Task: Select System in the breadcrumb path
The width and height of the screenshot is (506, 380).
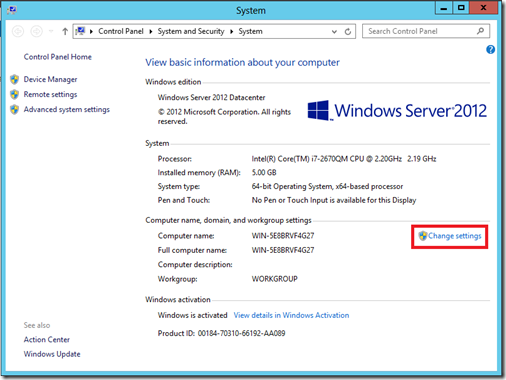Action: [x=250, y=31]
